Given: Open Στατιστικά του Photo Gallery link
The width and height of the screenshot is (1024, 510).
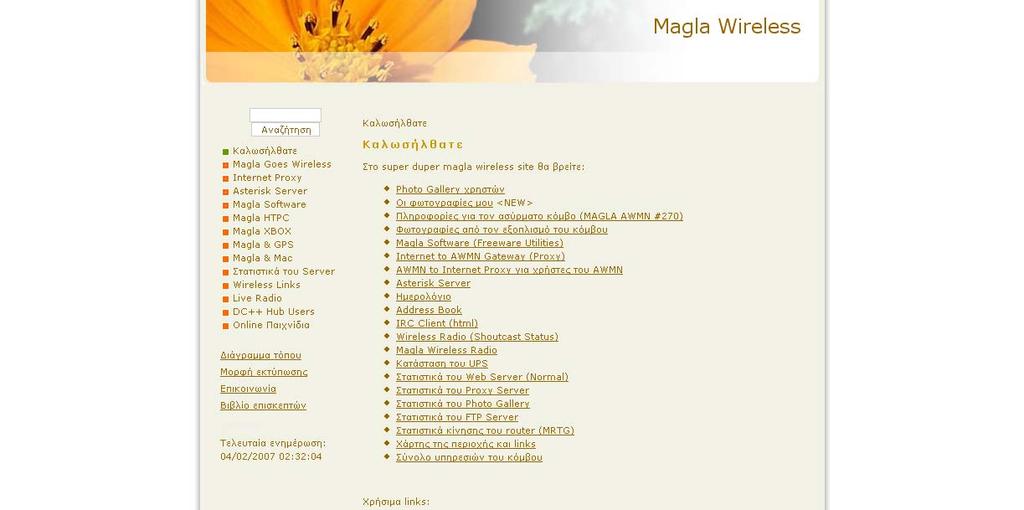Looking at the screenshot, I should (x=462, y=404).
